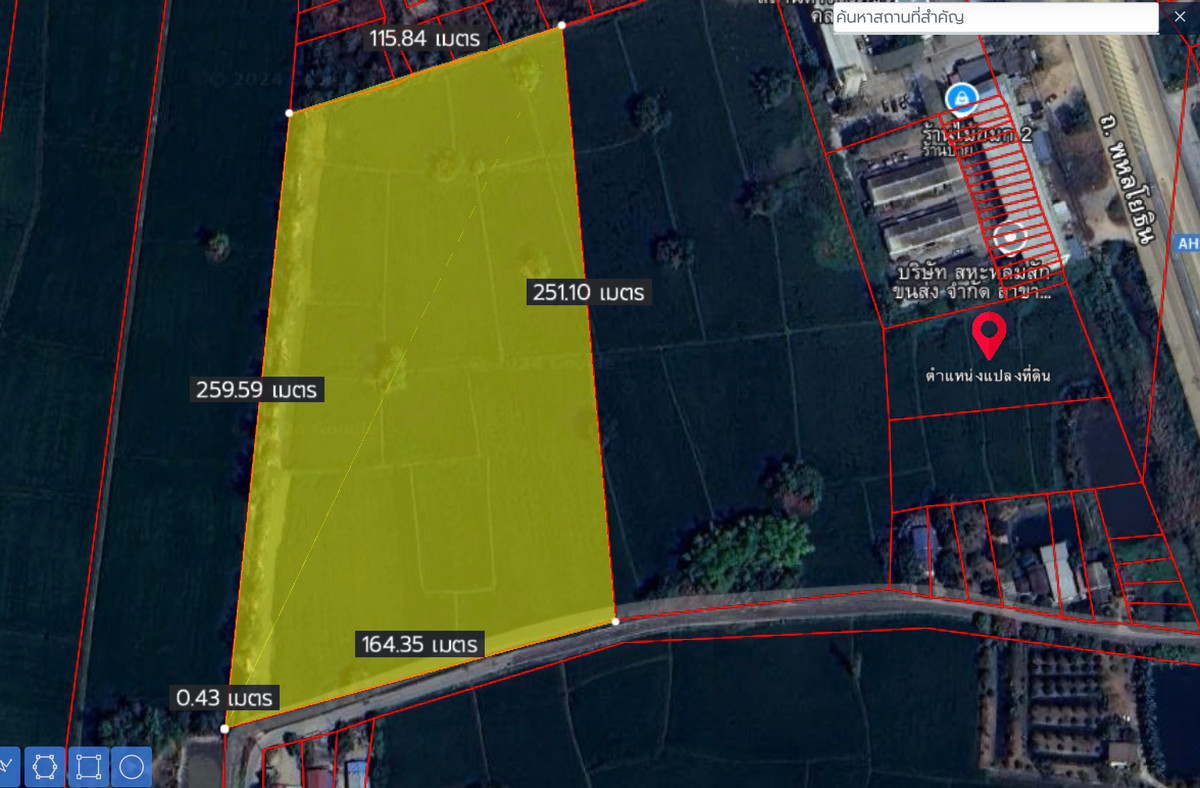Image resolution: width=1200 pixels, height=788 pixels.
Task: Select the polyline draw tool
Action: (6, 767)
